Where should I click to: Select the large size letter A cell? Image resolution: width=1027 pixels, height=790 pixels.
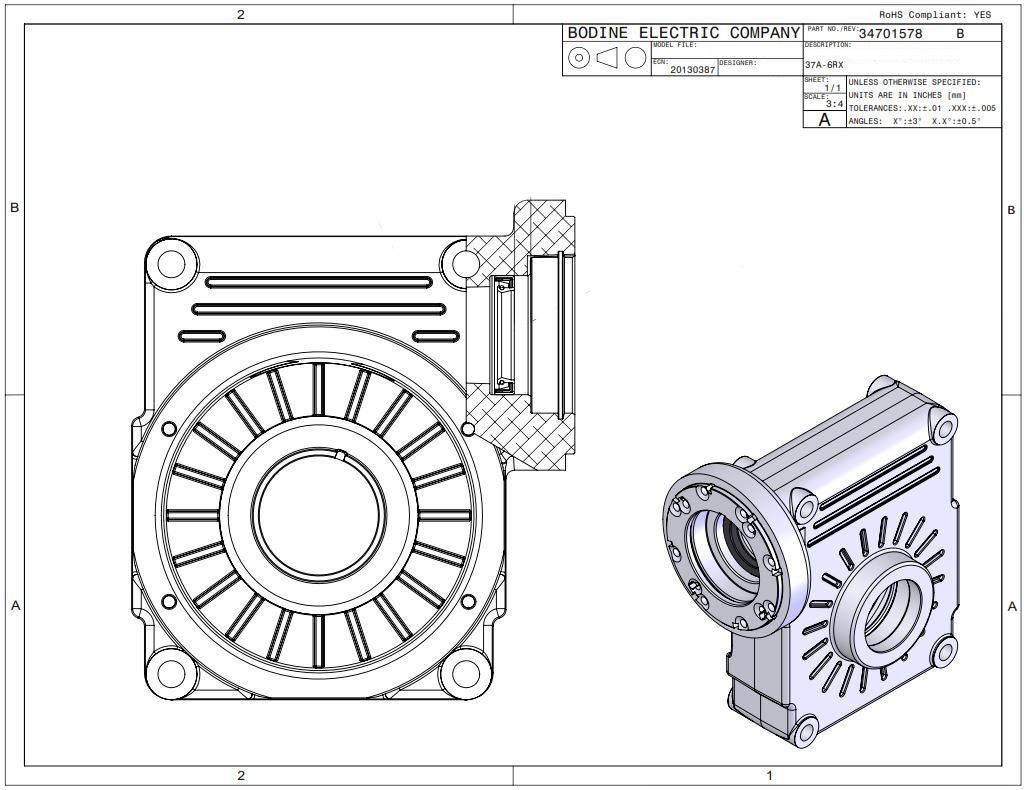[x=822, y=118]
